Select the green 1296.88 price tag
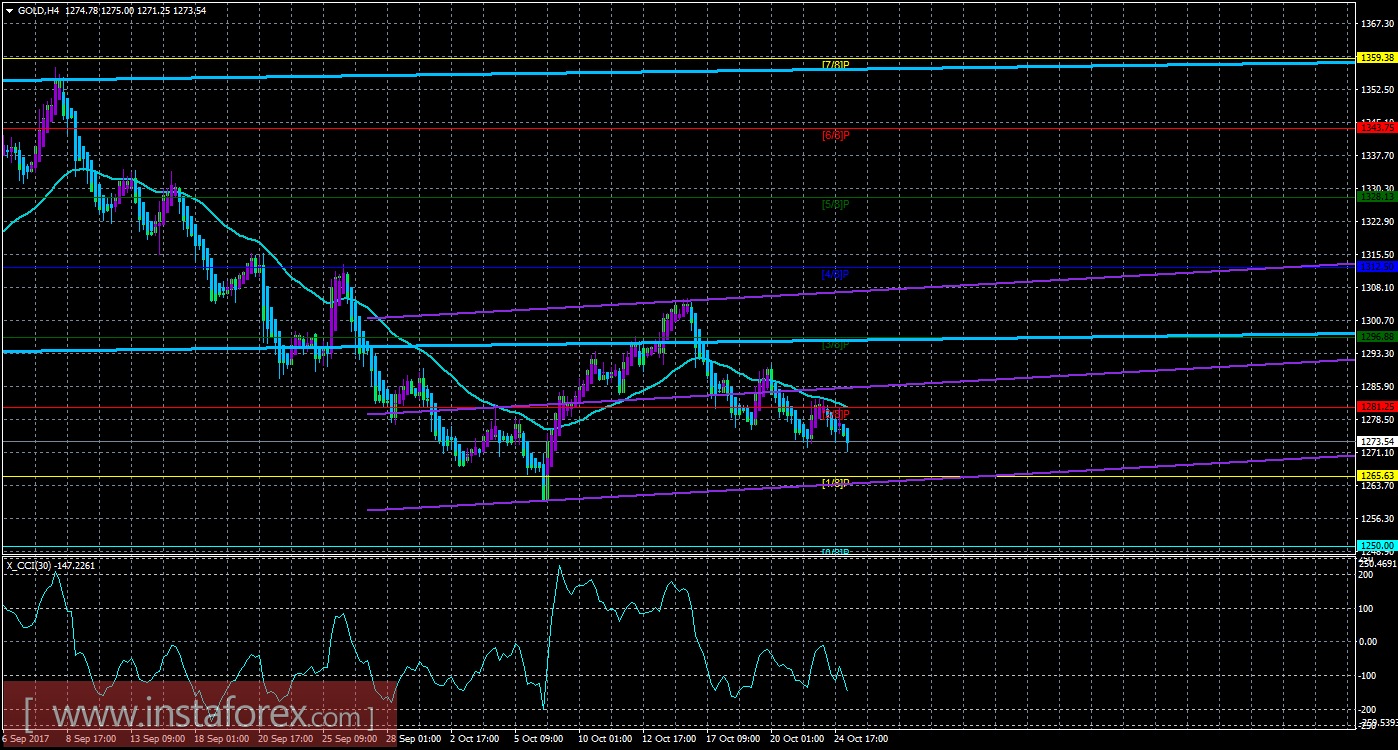This screenshot has height=750, width=1398. coord(1377,336)
